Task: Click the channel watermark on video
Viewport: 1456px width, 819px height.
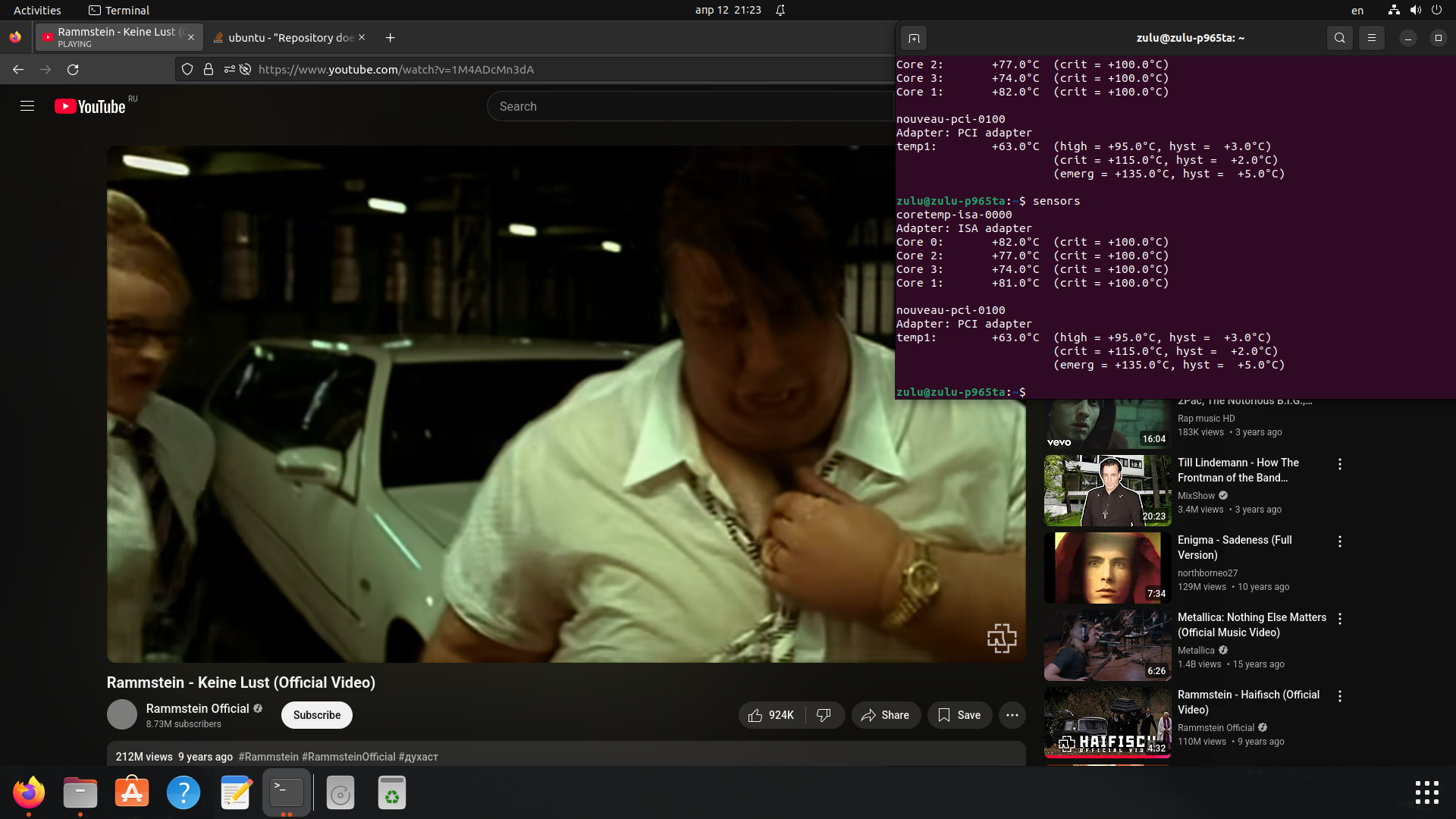Action: click(1001, 638)
